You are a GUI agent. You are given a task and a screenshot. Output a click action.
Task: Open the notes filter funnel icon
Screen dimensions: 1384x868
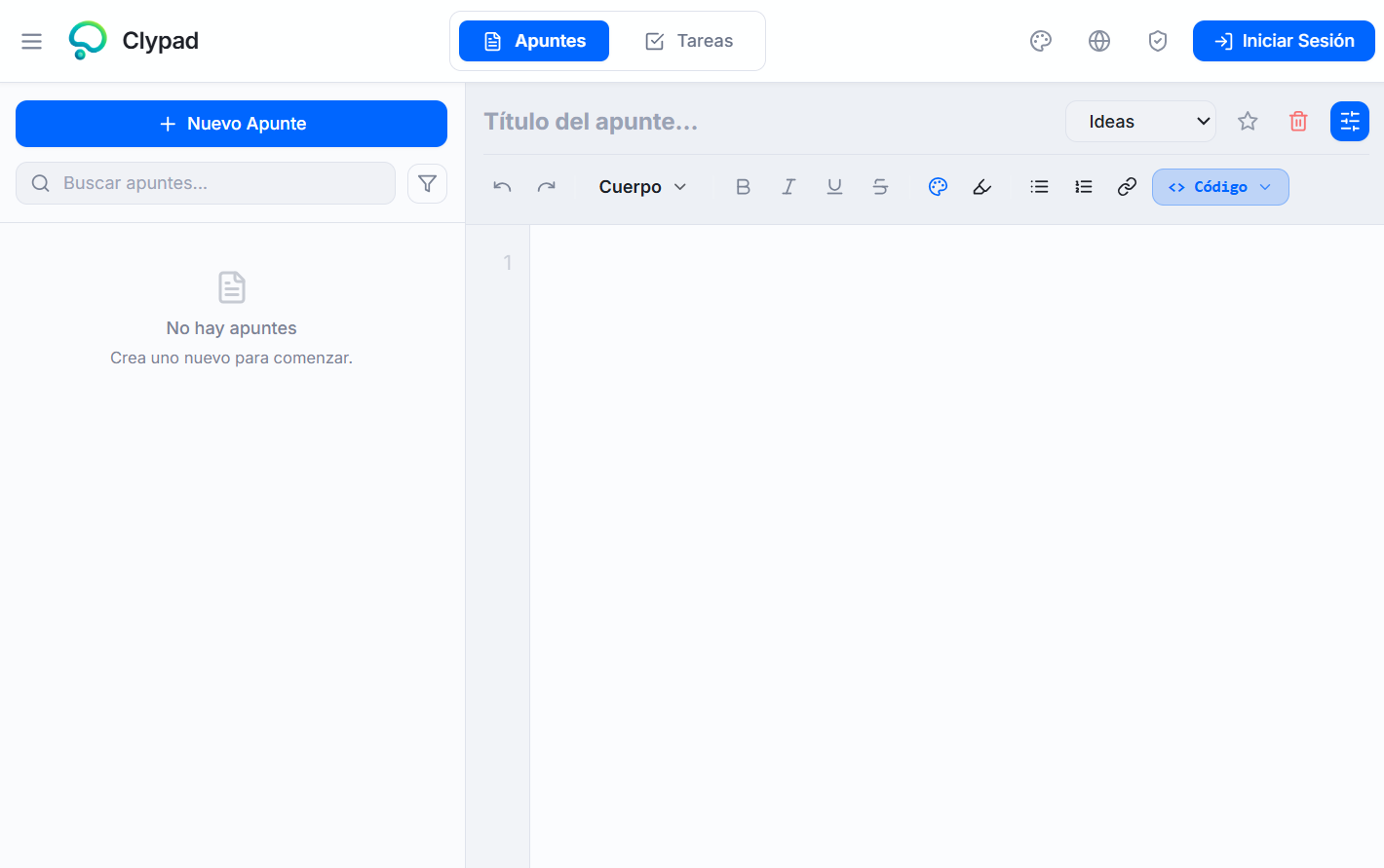pos(427,183)
